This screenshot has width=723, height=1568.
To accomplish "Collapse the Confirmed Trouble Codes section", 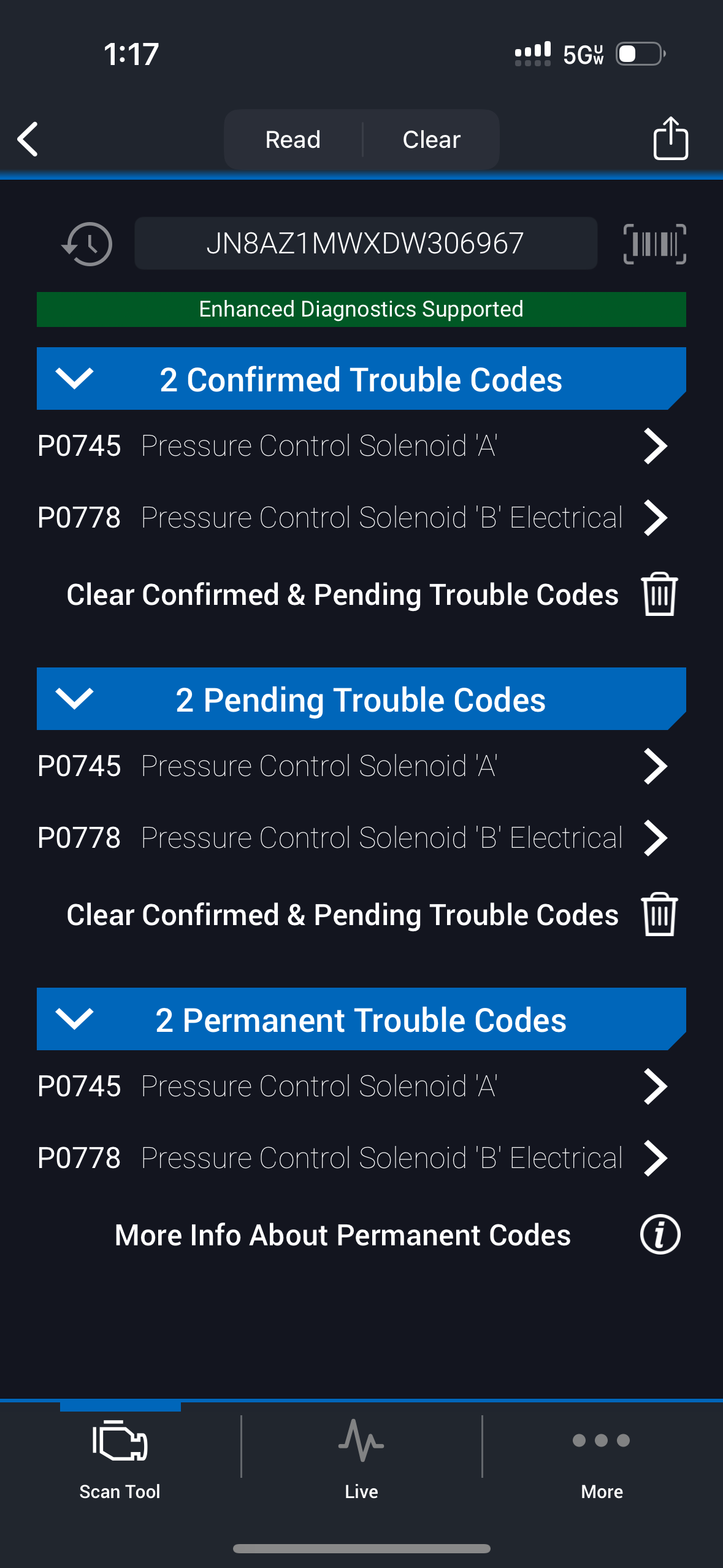I will coord(74,379).
